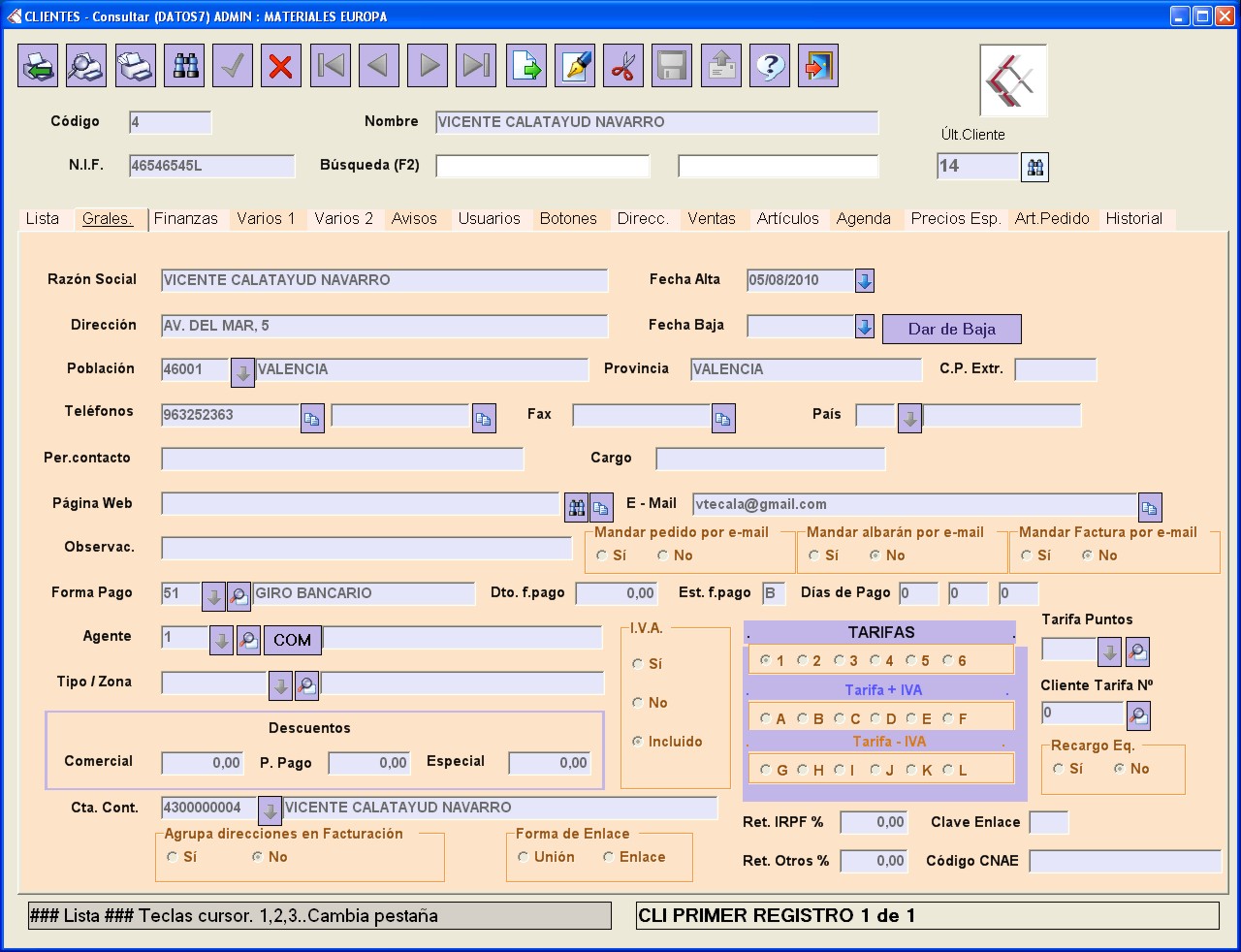Screen dimensions: 1241x952
Task: Select Tarifa + IVA option C
Action: (x=840, y=718)
